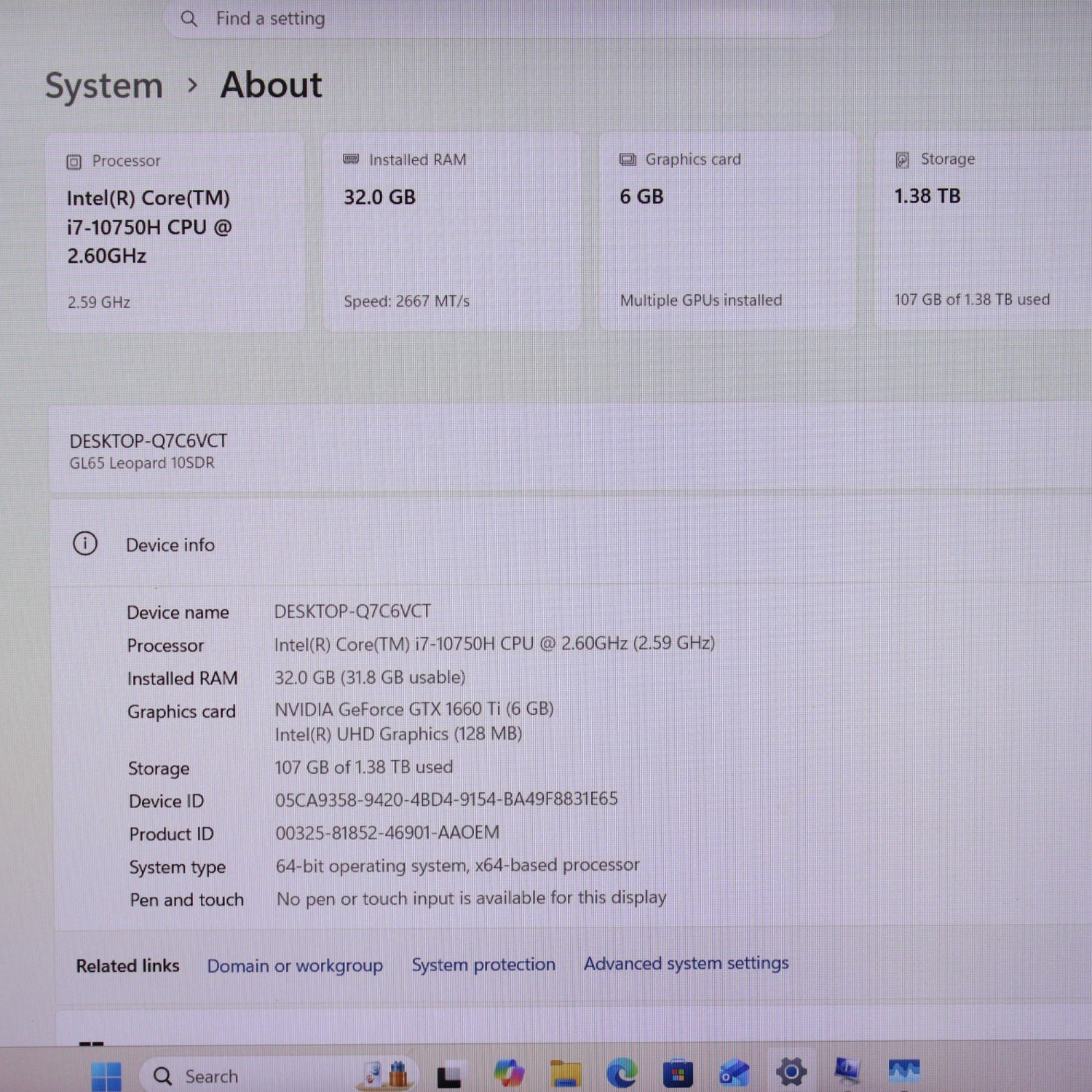Open Outlook from the taskbar

[734, 1073]
